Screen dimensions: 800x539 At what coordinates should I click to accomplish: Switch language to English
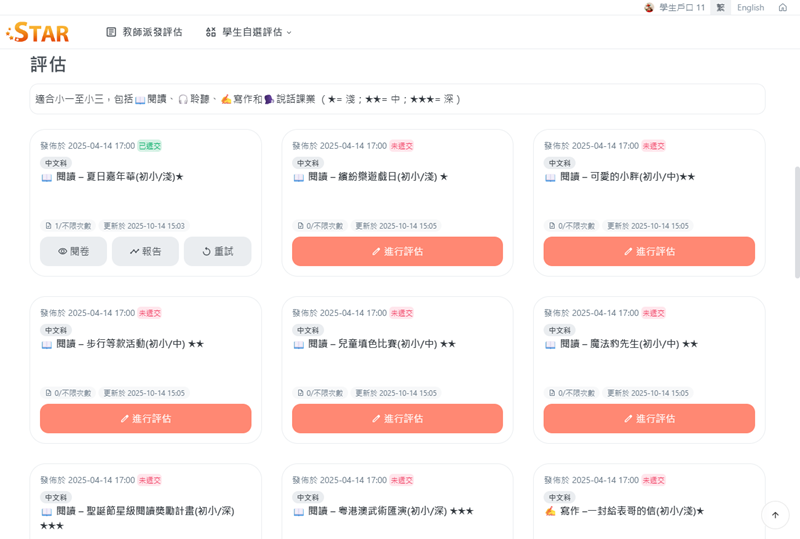750,8
